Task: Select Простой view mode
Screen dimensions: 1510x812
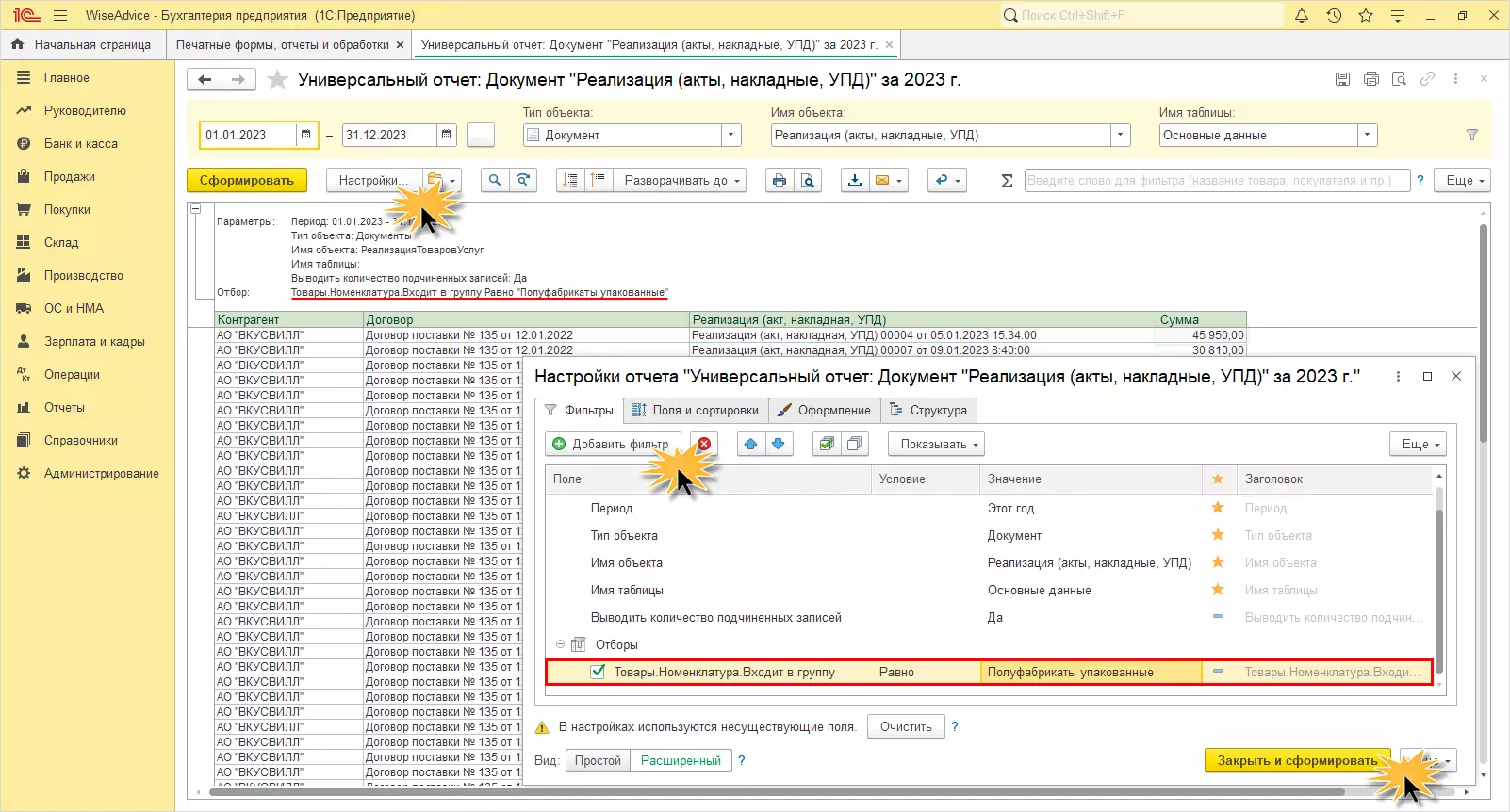Action: click(598, 760)
